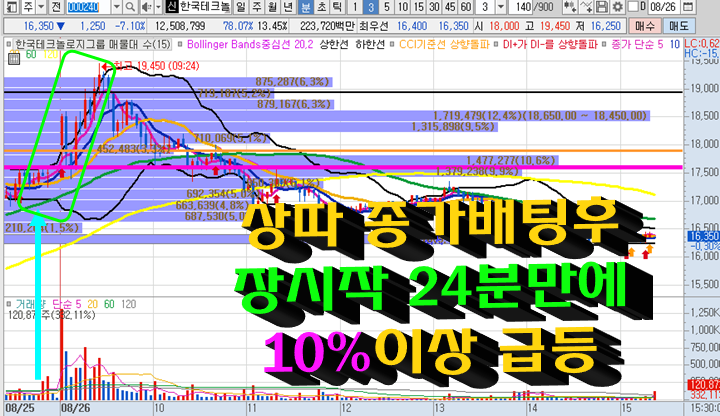
Task: Click the DI+가 DI-를 상향돌파 label
Action: (x=550, y=45)
